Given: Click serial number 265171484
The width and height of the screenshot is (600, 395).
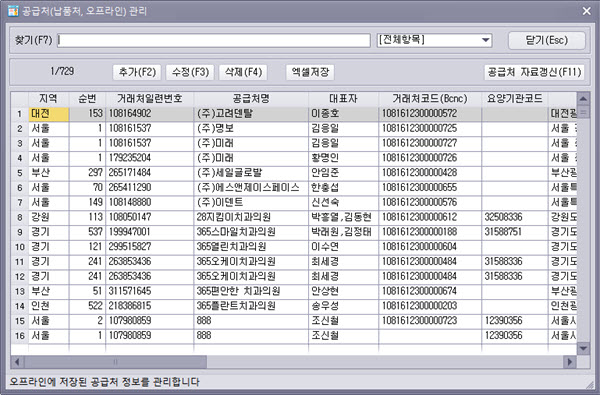Looking at the screenshot, I should (x=150, y=173).
